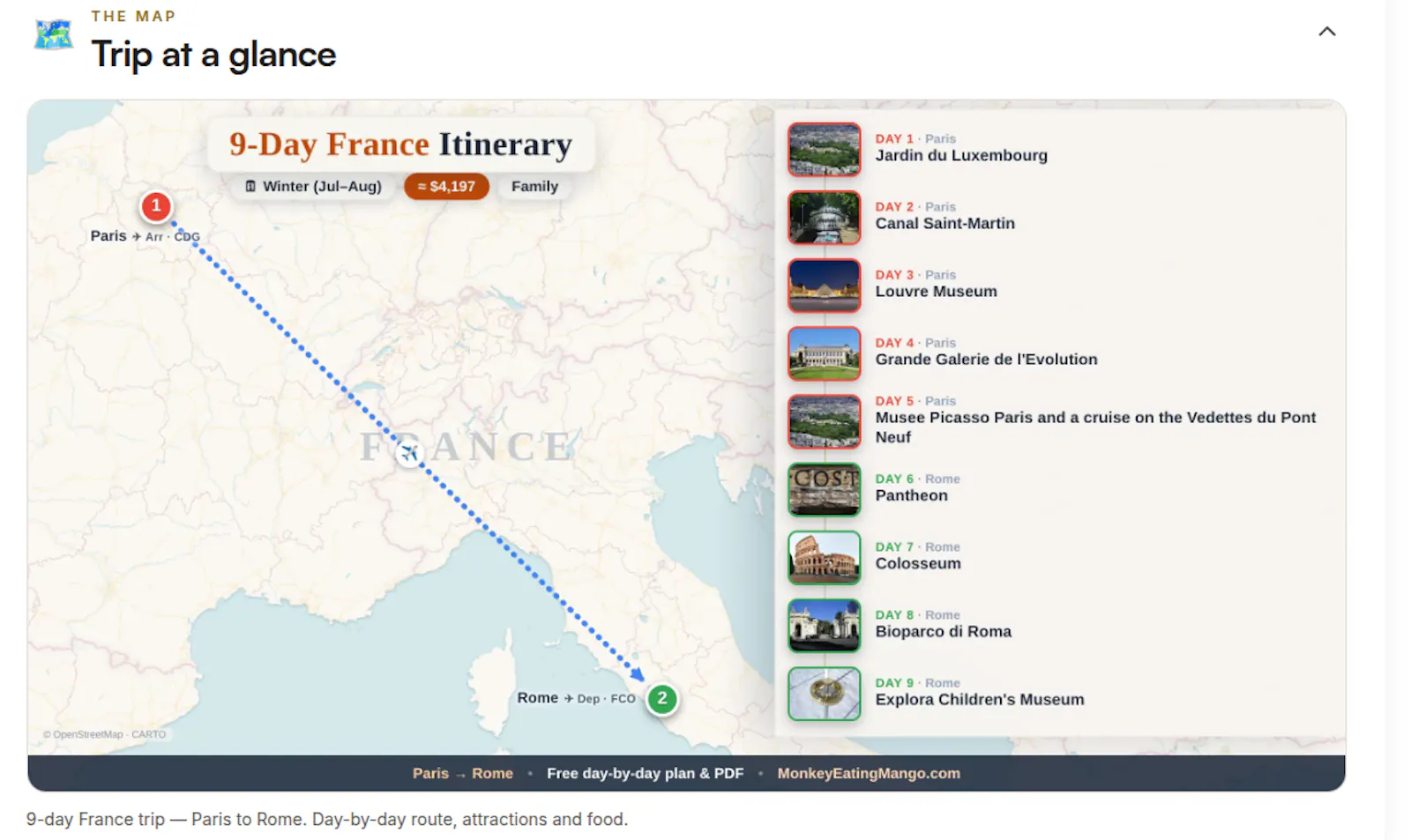Open Bioparco di Roma thumbnail
Screen dimensions: 1411x840
pyautogui.click(x=824, y=625)
